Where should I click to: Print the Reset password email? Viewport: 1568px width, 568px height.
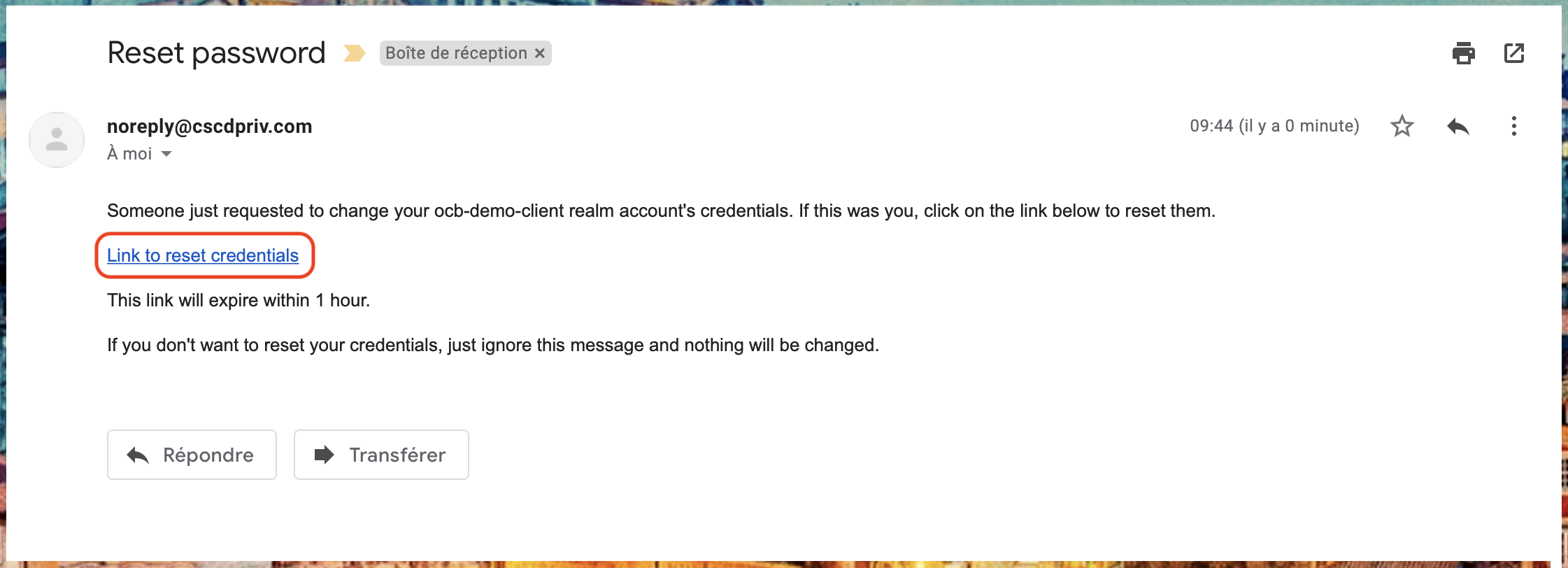click(1463, 53)
